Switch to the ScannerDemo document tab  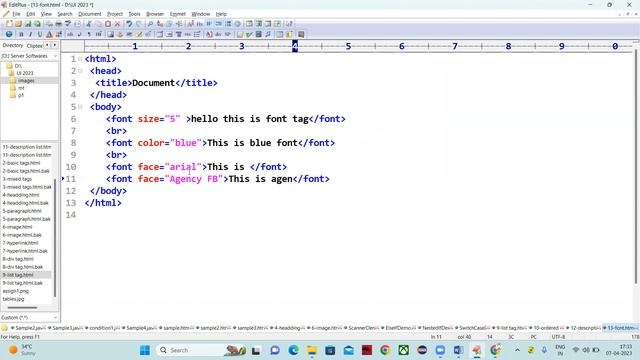click(362, 328)
